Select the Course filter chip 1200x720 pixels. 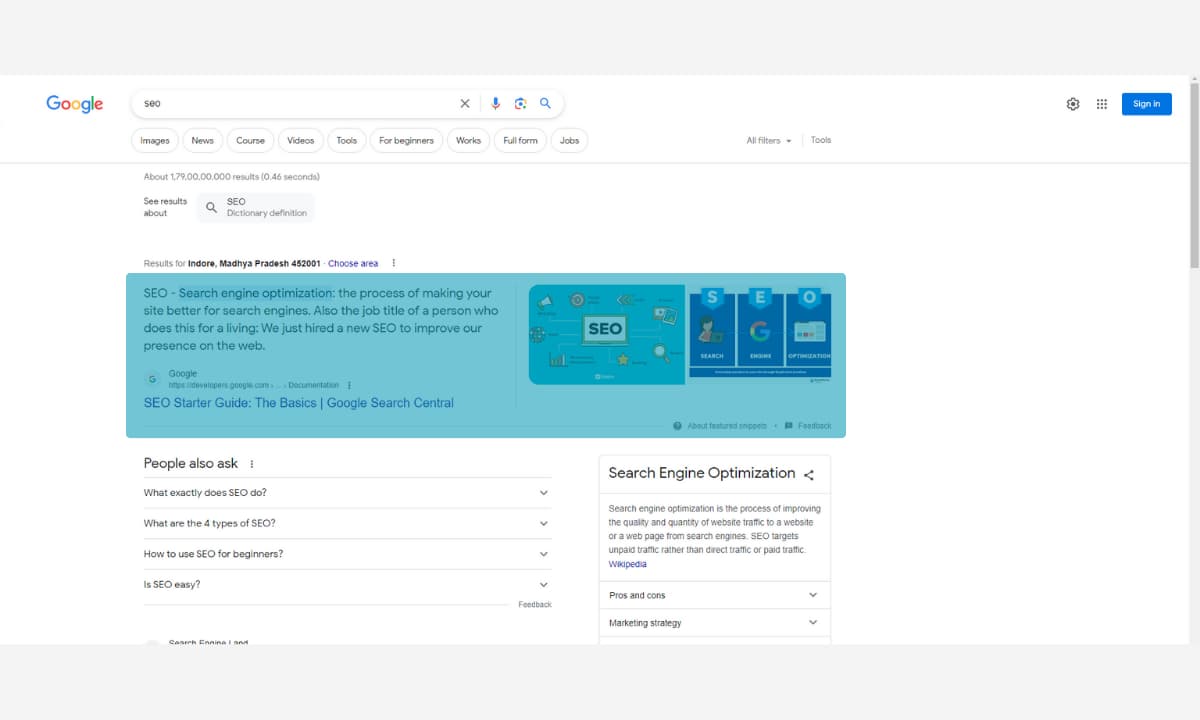(250, 141)
